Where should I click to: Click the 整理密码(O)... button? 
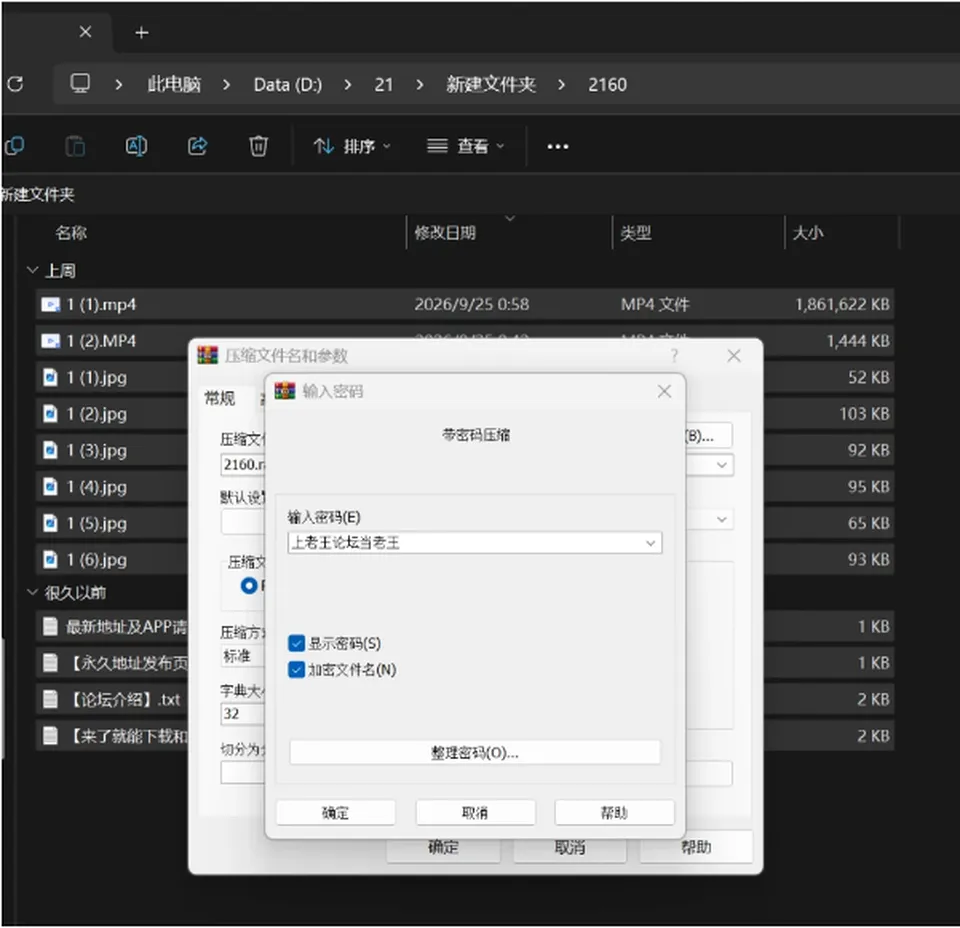475,752
